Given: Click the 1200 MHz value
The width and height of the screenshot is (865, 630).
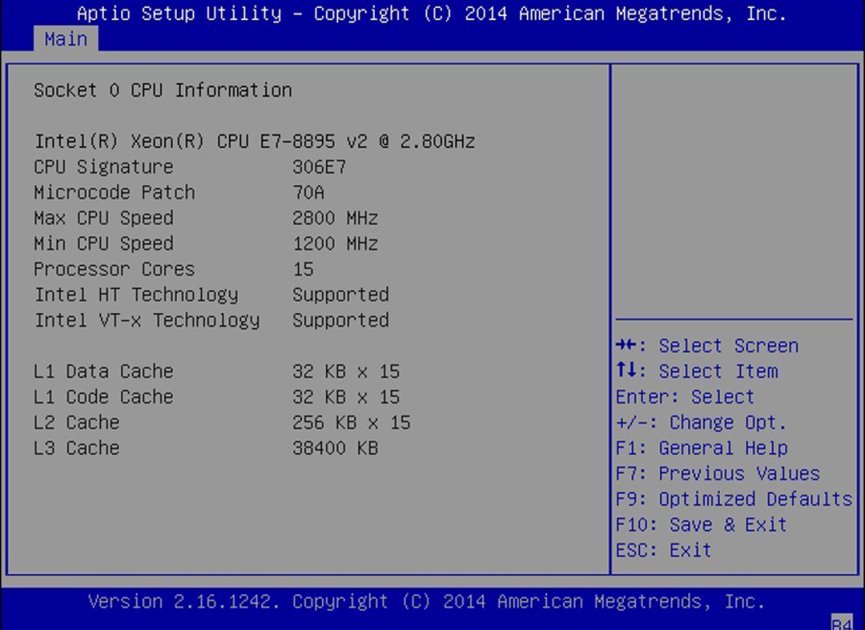Looking at the screenshot, I should point(335,243).
